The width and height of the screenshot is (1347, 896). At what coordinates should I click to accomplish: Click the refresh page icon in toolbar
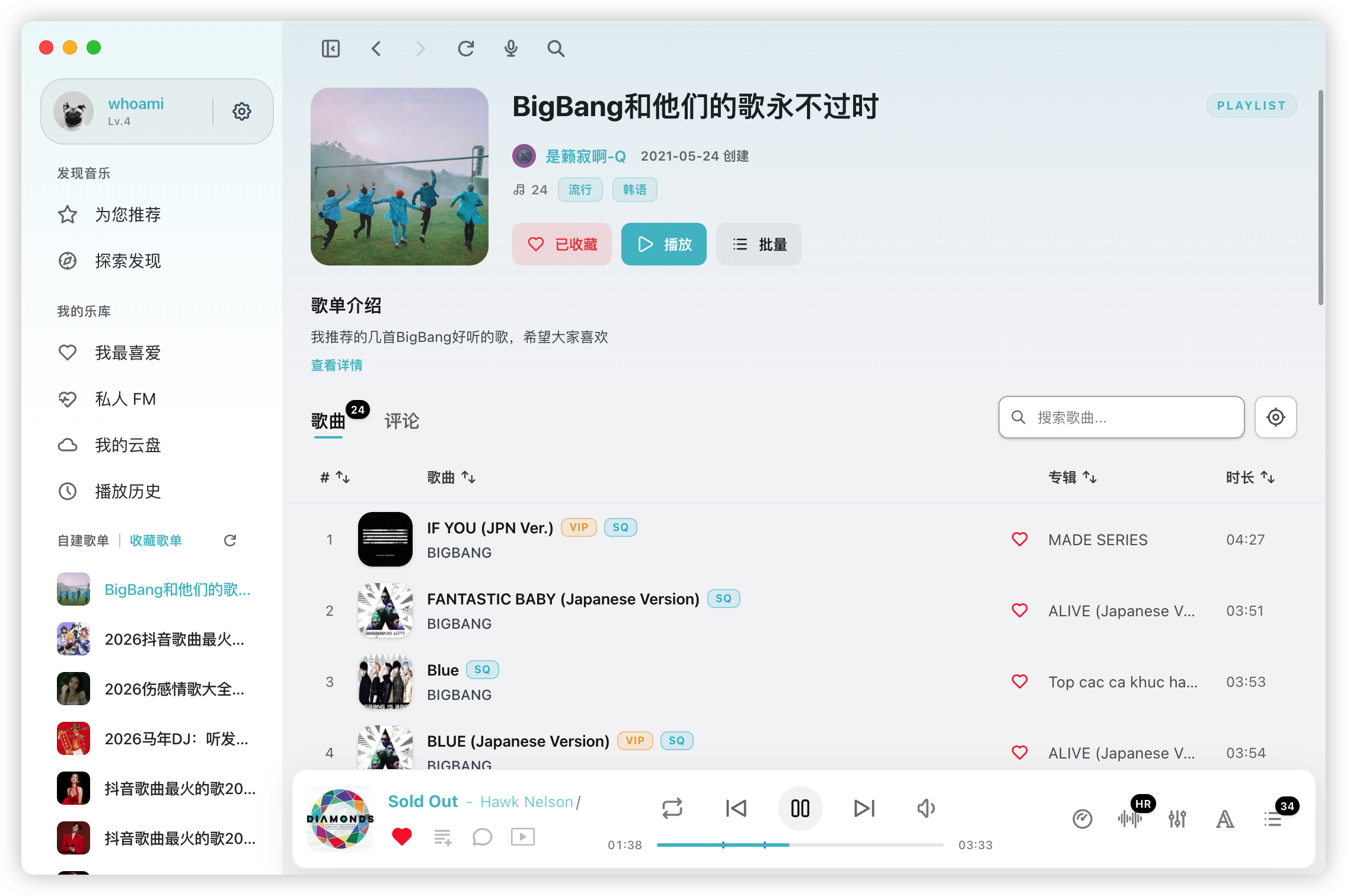[466, 48]
